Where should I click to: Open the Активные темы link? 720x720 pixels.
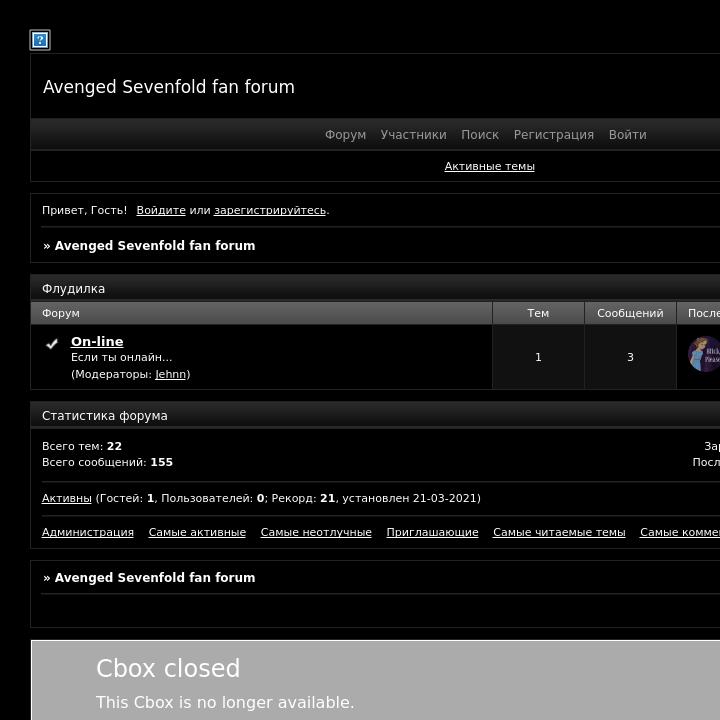click(489, 166)
